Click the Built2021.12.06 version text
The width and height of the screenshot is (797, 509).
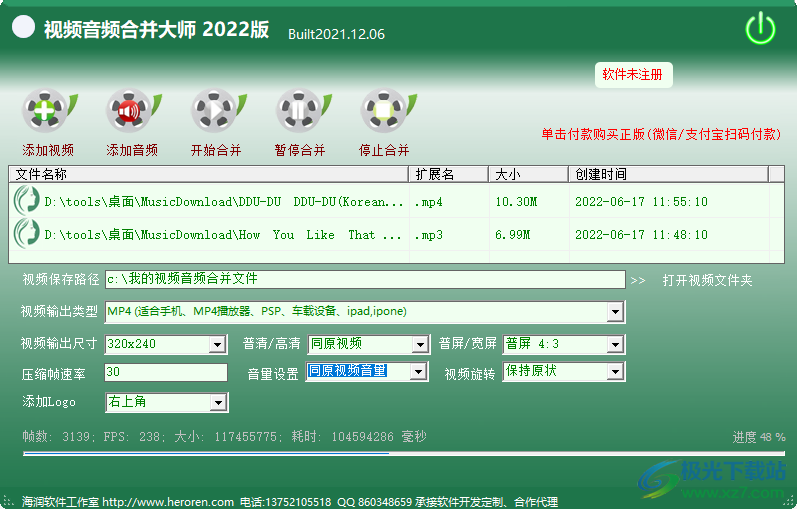pyautogui.click(x=336, y=35)
